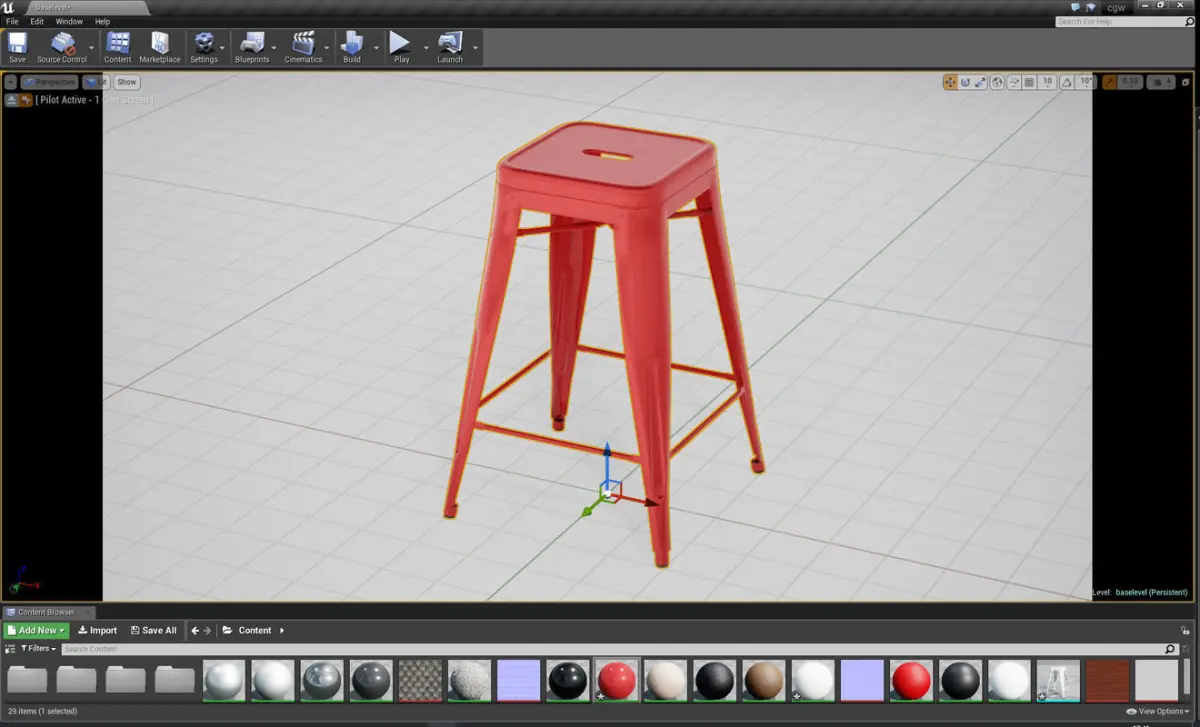This screenshot has width=1200, height=727.
Task: Click the Search For Help field
Action: click(x=1123, y=21)
